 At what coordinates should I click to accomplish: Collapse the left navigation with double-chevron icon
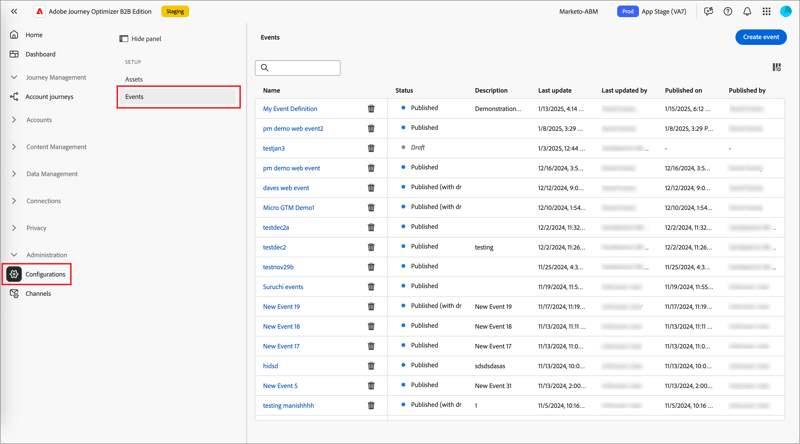coord(14,11)
